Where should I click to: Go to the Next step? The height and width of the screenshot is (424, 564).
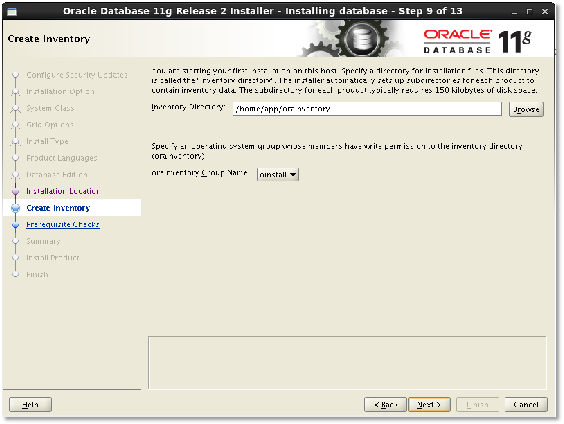click(429, 405)
